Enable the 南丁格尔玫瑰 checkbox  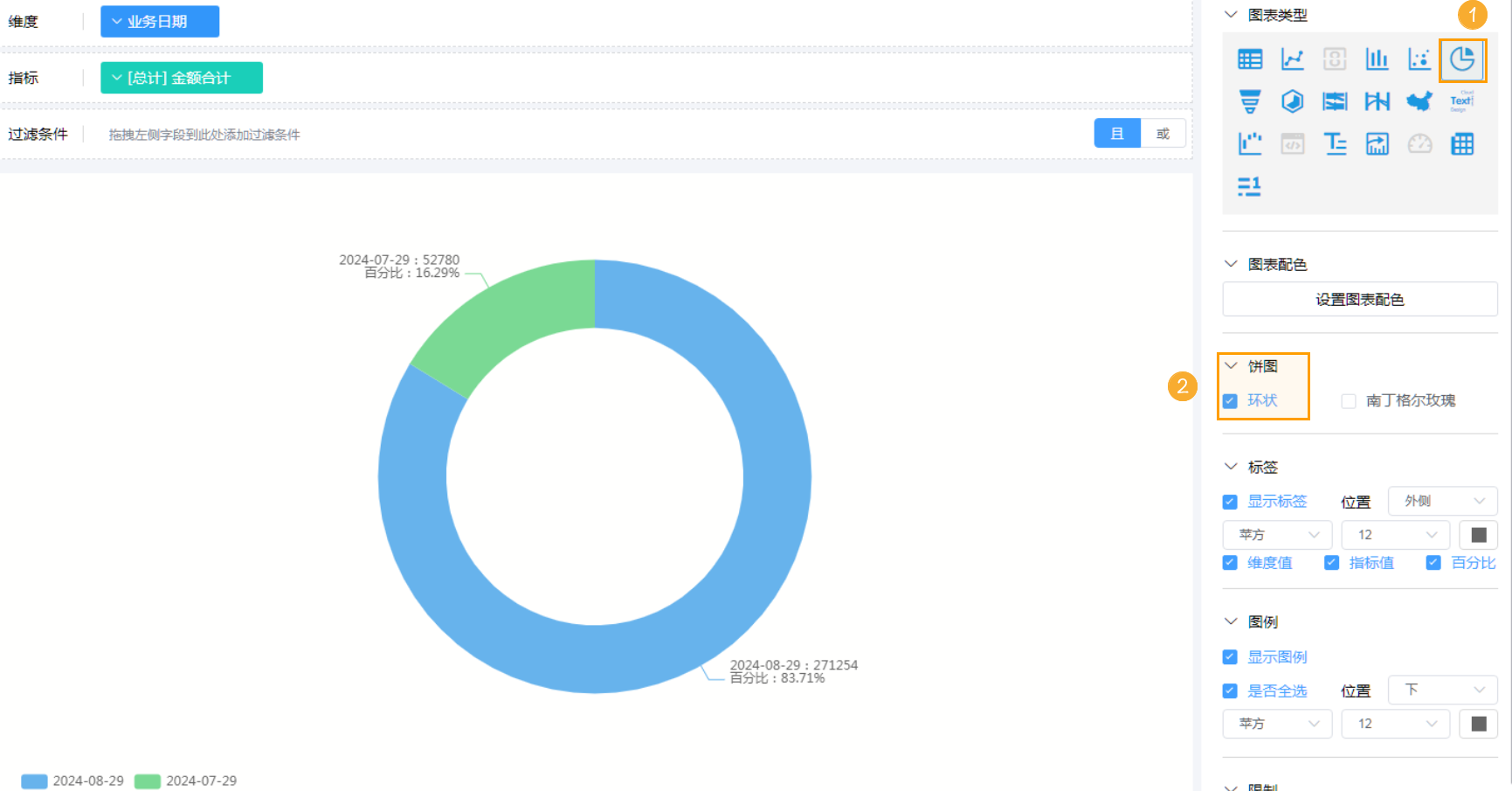coord(1349,401)
